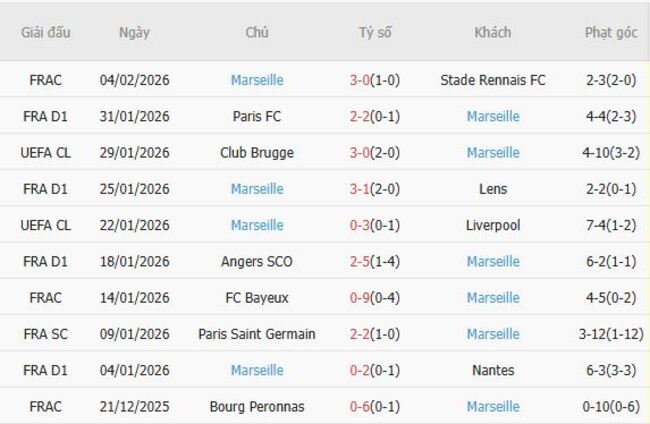Open the Lens team link

coord(493,189)
